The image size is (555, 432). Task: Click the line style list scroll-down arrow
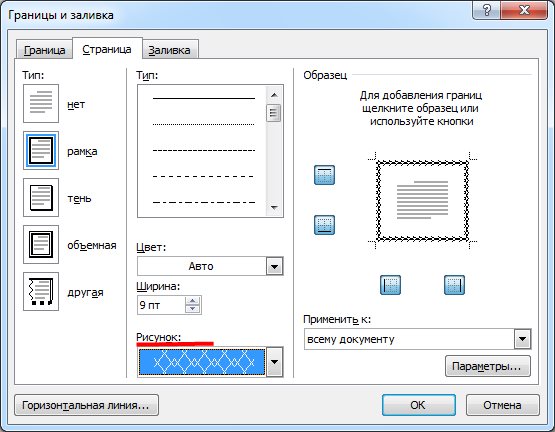(274, 208)
